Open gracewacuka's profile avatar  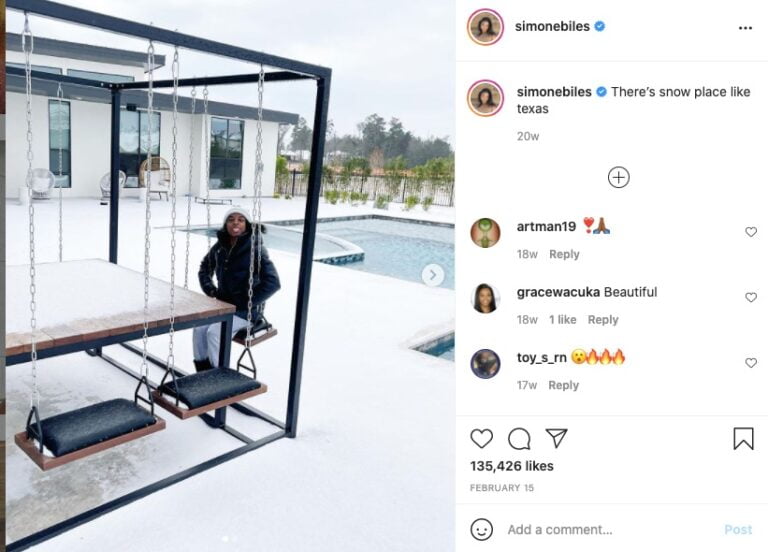[x=485, y=298]
